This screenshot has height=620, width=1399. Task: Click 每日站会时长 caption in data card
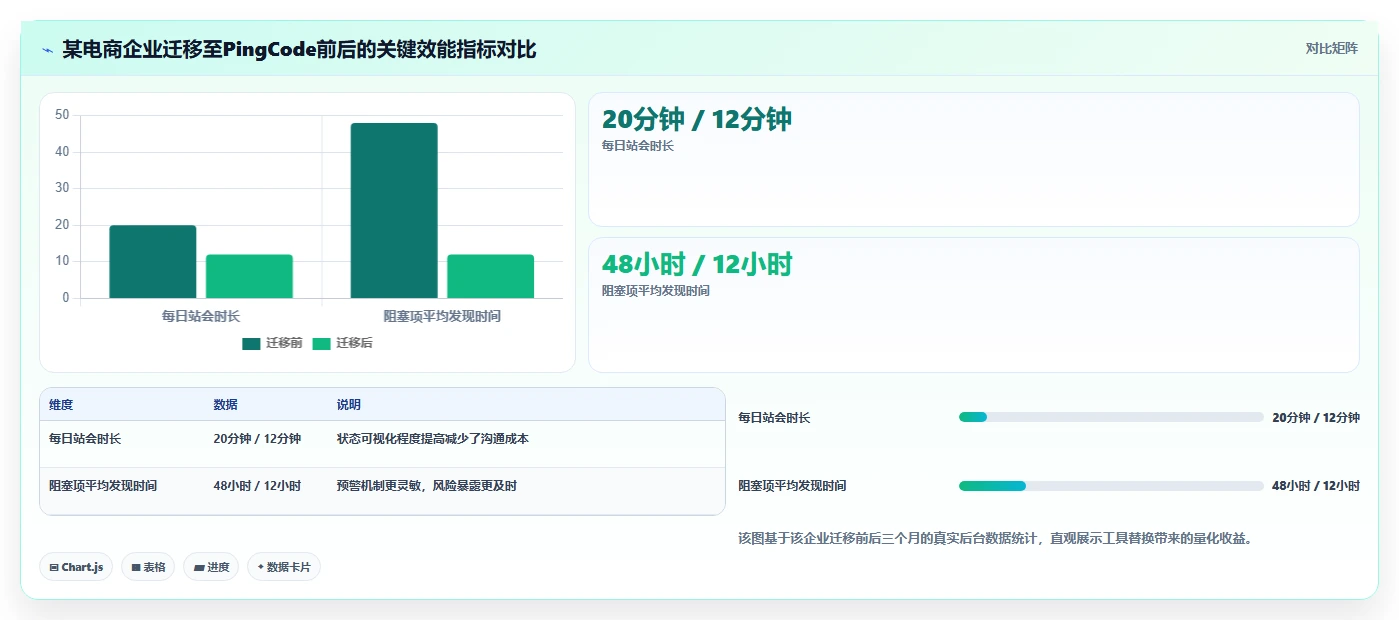click(637, 146)
